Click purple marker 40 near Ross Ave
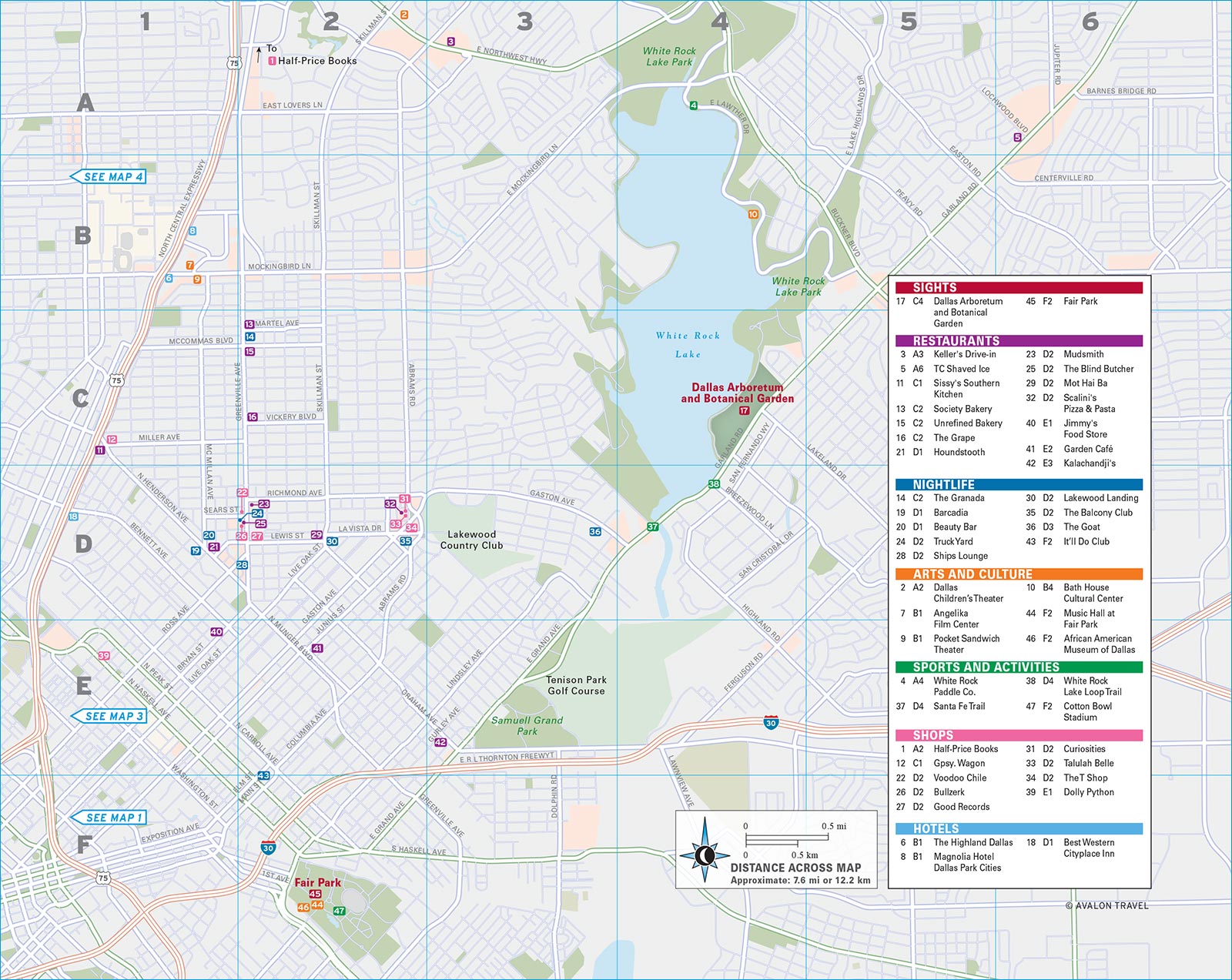 [x=216, y=631]
